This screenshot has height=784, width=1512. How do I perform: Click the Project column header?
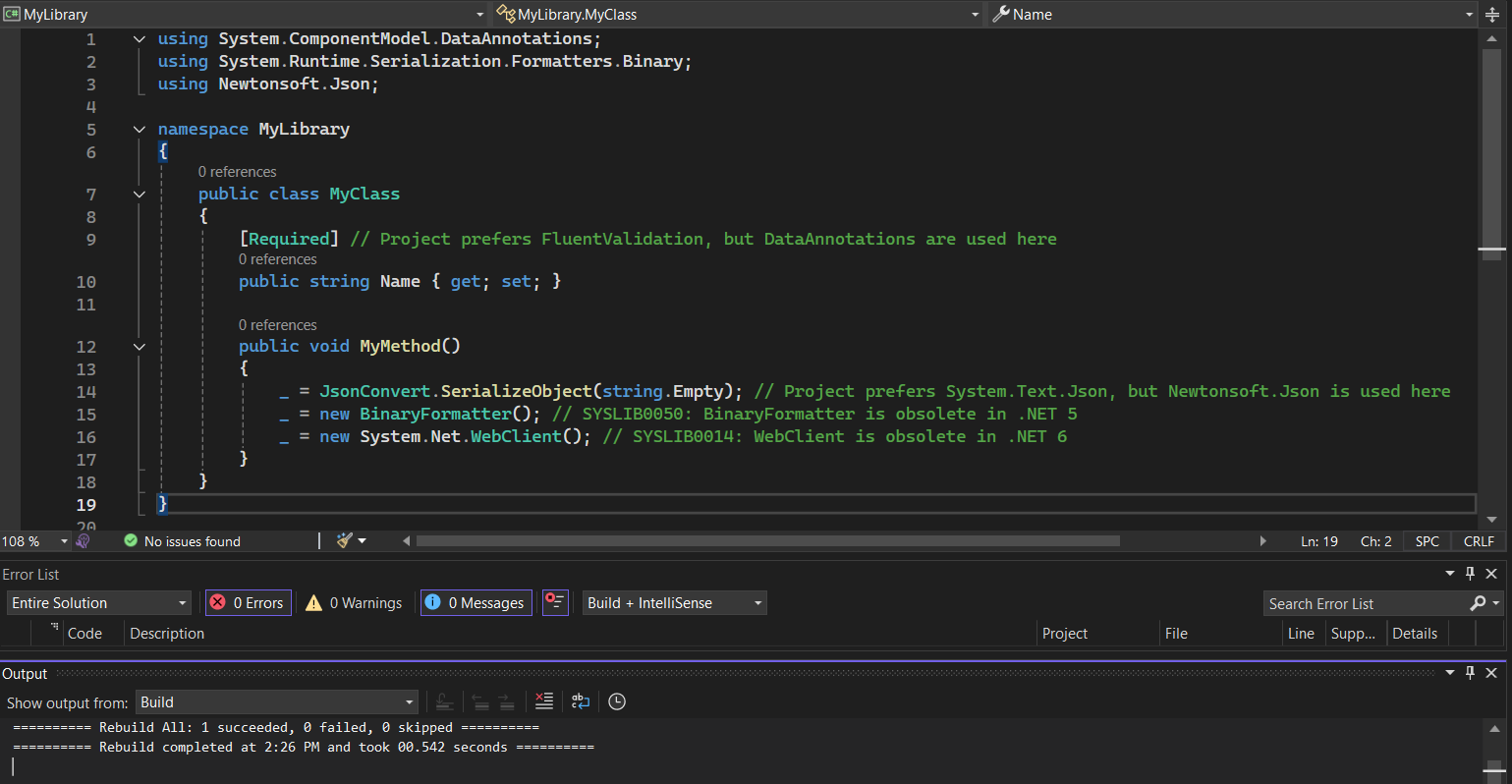click(x=1065, y=634)
